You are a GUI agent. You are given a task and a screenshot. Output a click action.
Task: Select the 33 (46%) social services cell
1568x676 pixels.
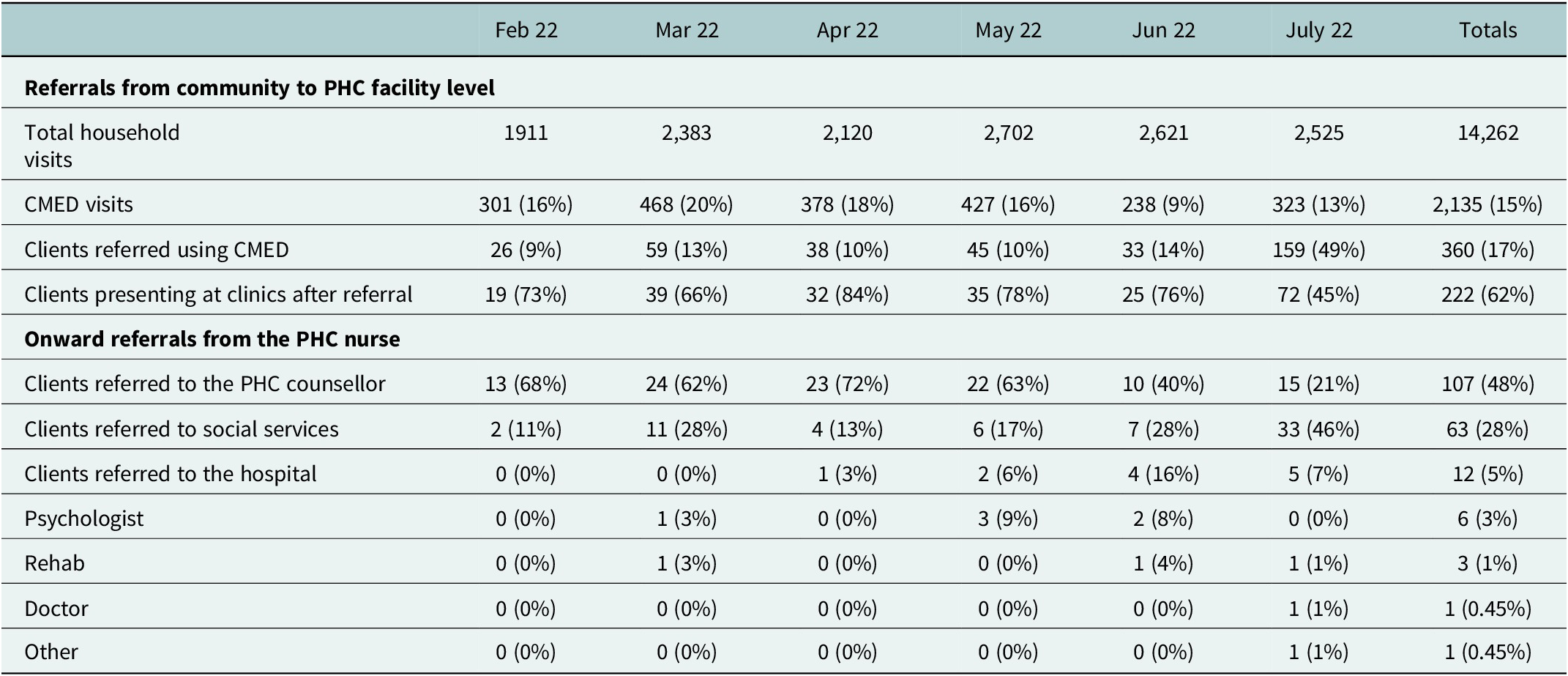[1318, 429]
